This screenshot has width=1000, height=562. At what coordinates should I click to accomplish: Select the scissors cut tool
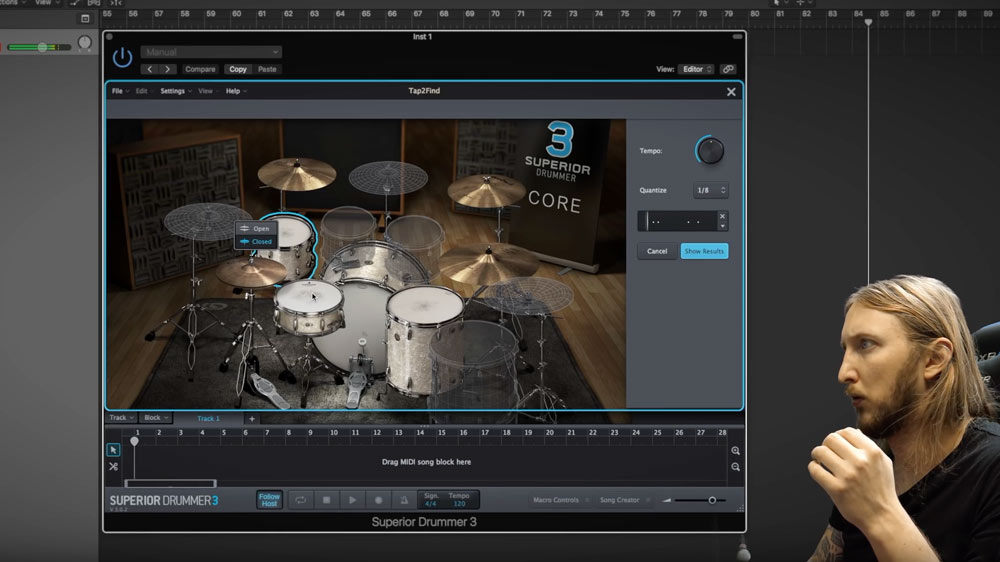[x=113, y=467]
